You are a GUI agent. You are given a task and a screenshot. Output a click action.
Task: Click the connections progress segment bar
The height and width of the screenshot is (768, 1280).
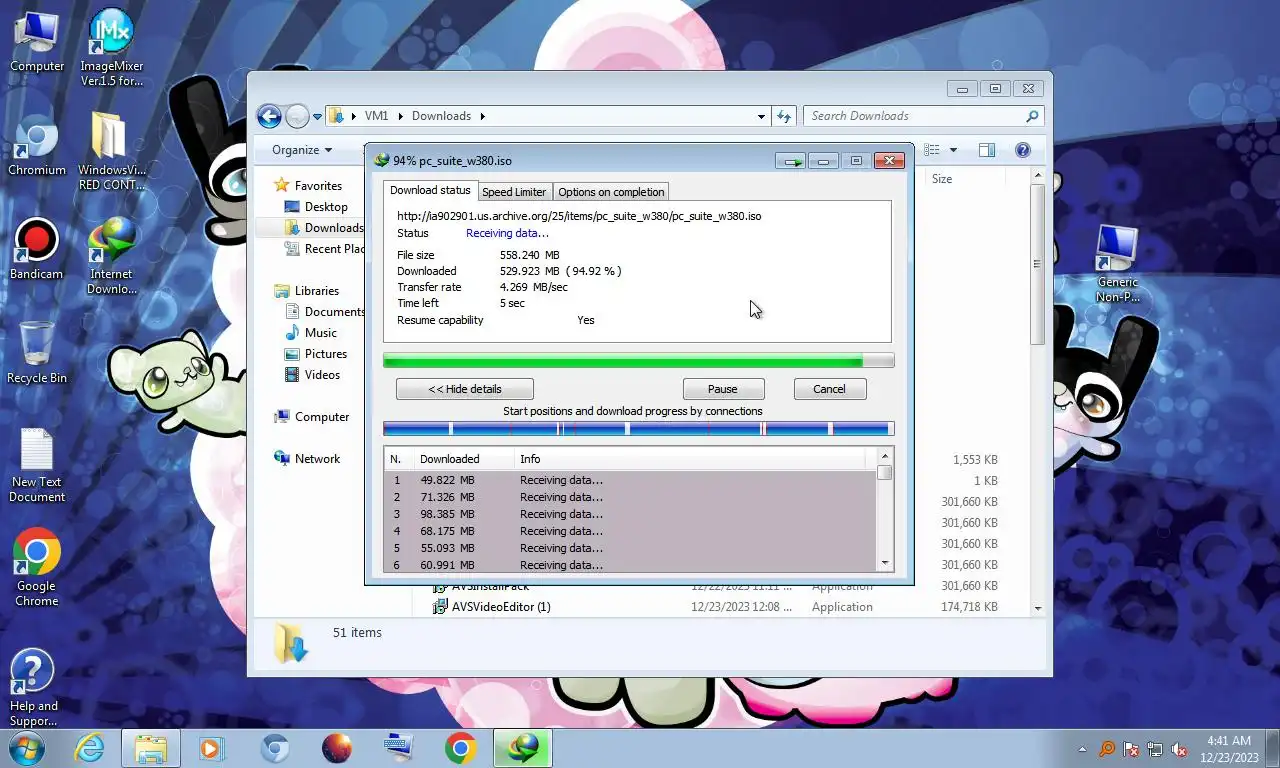[638, 429]
